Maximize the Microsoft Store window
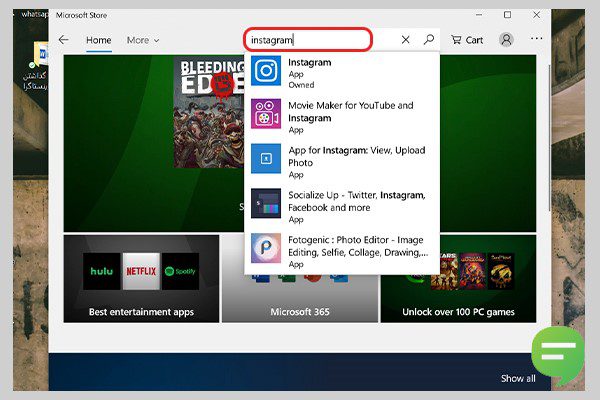Image resolution: width=600 pixels, height=400 pixels. click(507, 15)
